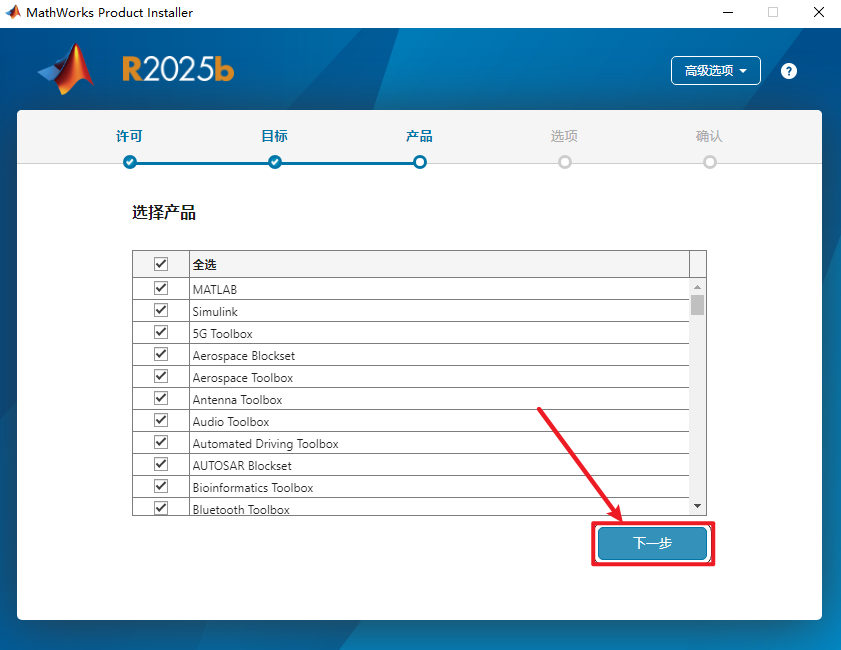Select the 确认 step label

pyautogui.click(x=709, y=136)
